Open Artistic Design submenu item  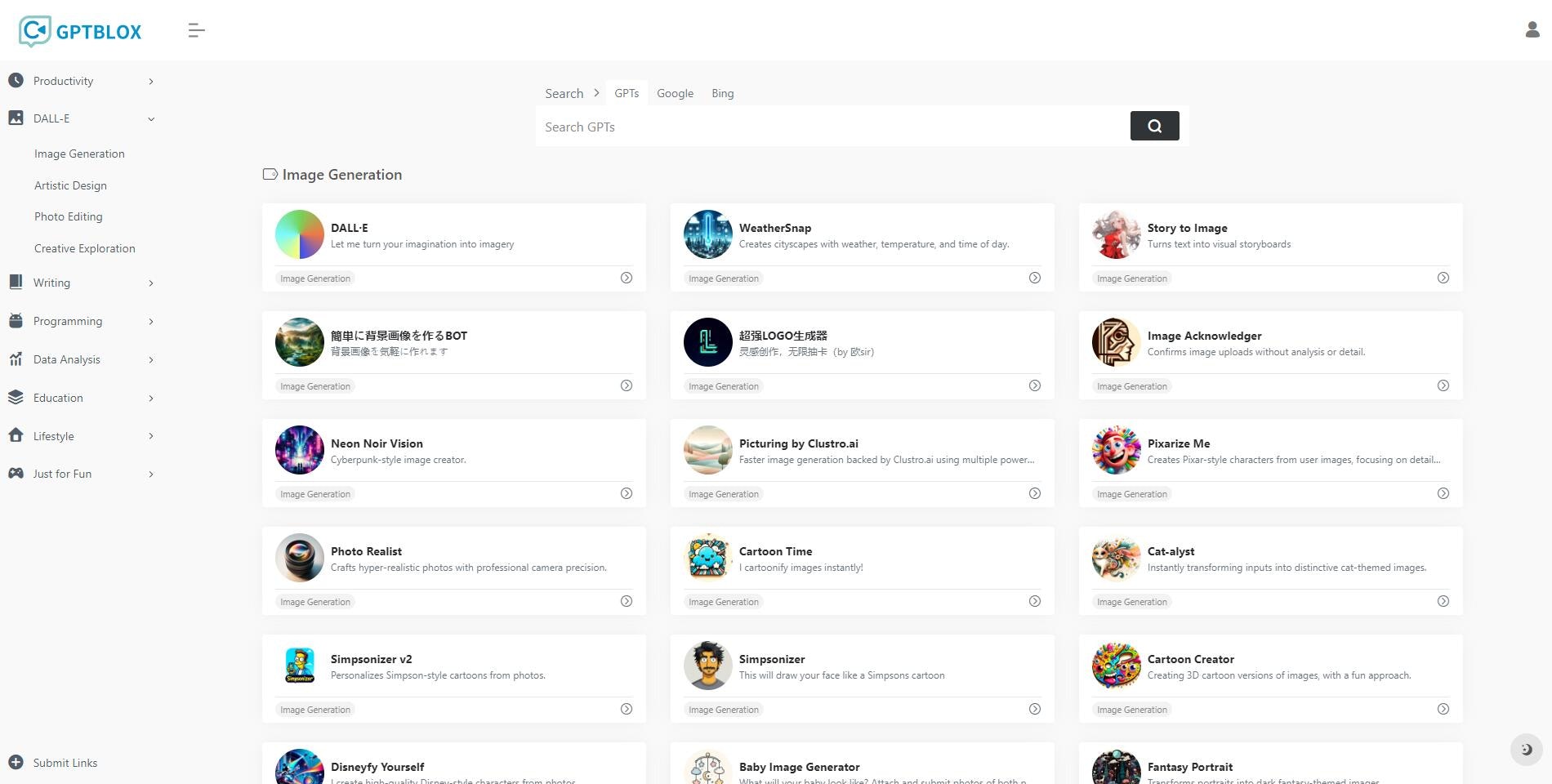[70, 185]
